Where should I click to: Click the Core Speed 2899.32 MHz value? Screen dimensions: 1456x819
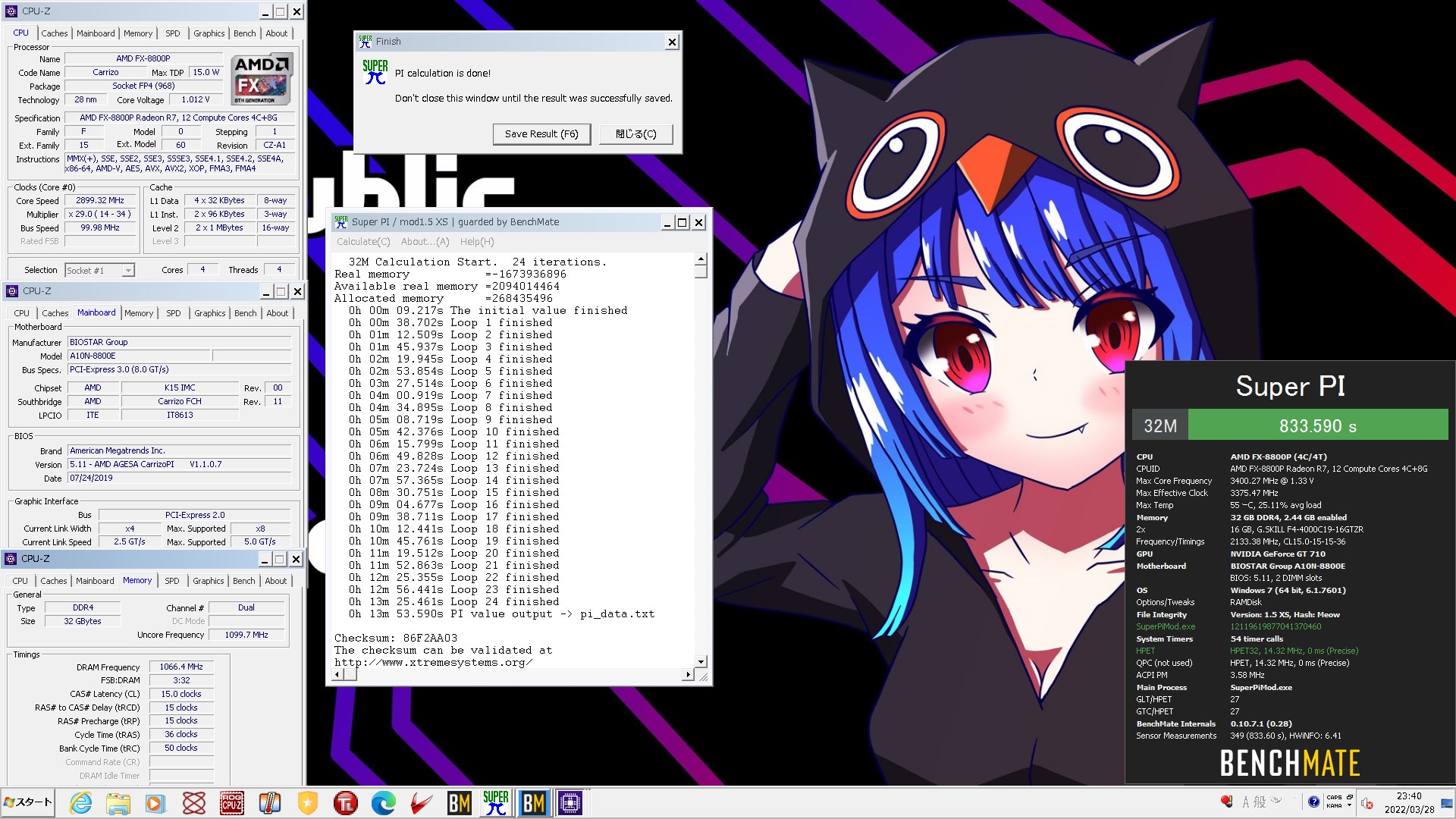pyautogui.click(x=100, y=201)
